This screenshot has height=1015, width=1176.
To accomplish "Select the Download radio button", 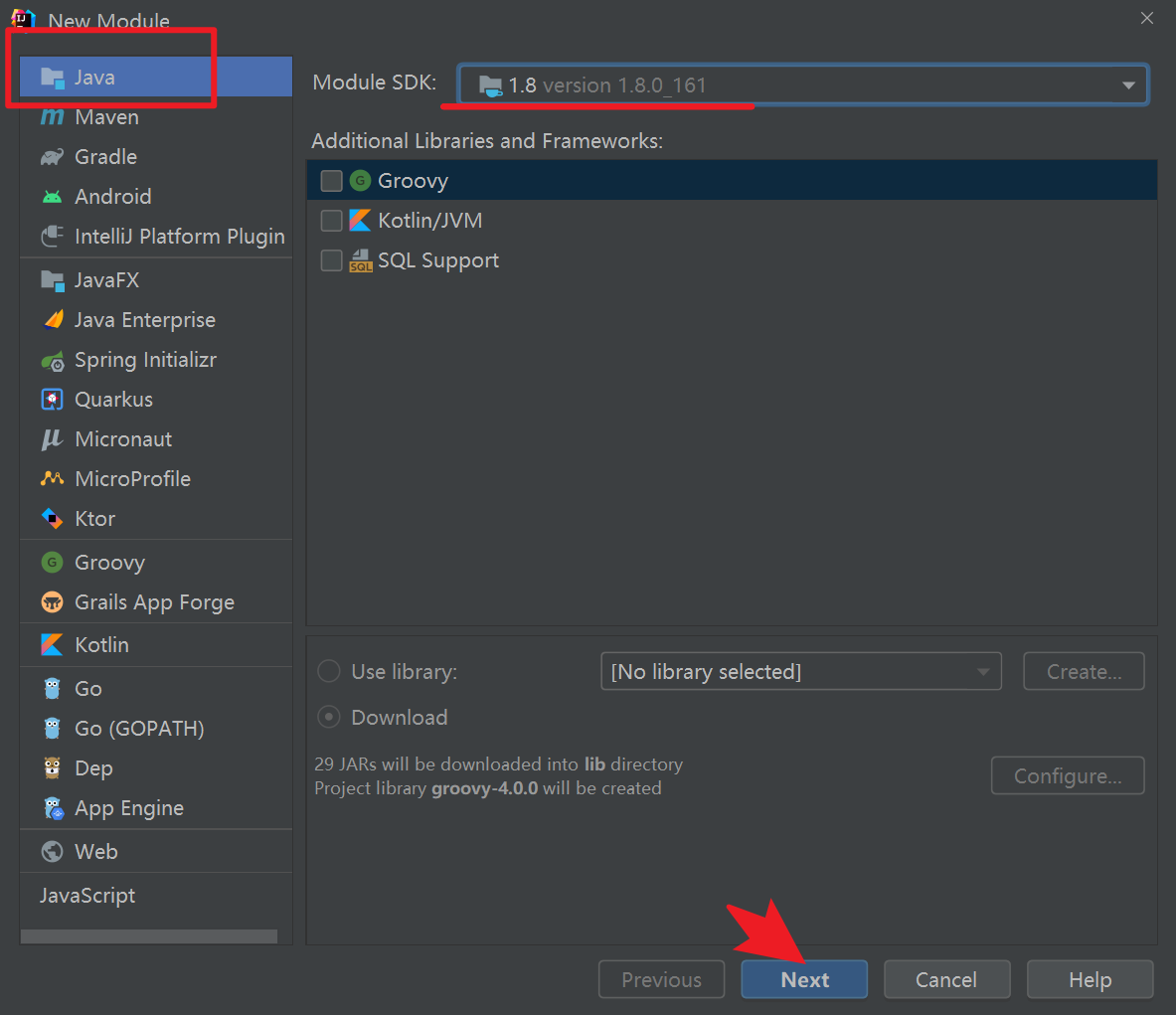I will click(329, 717).
